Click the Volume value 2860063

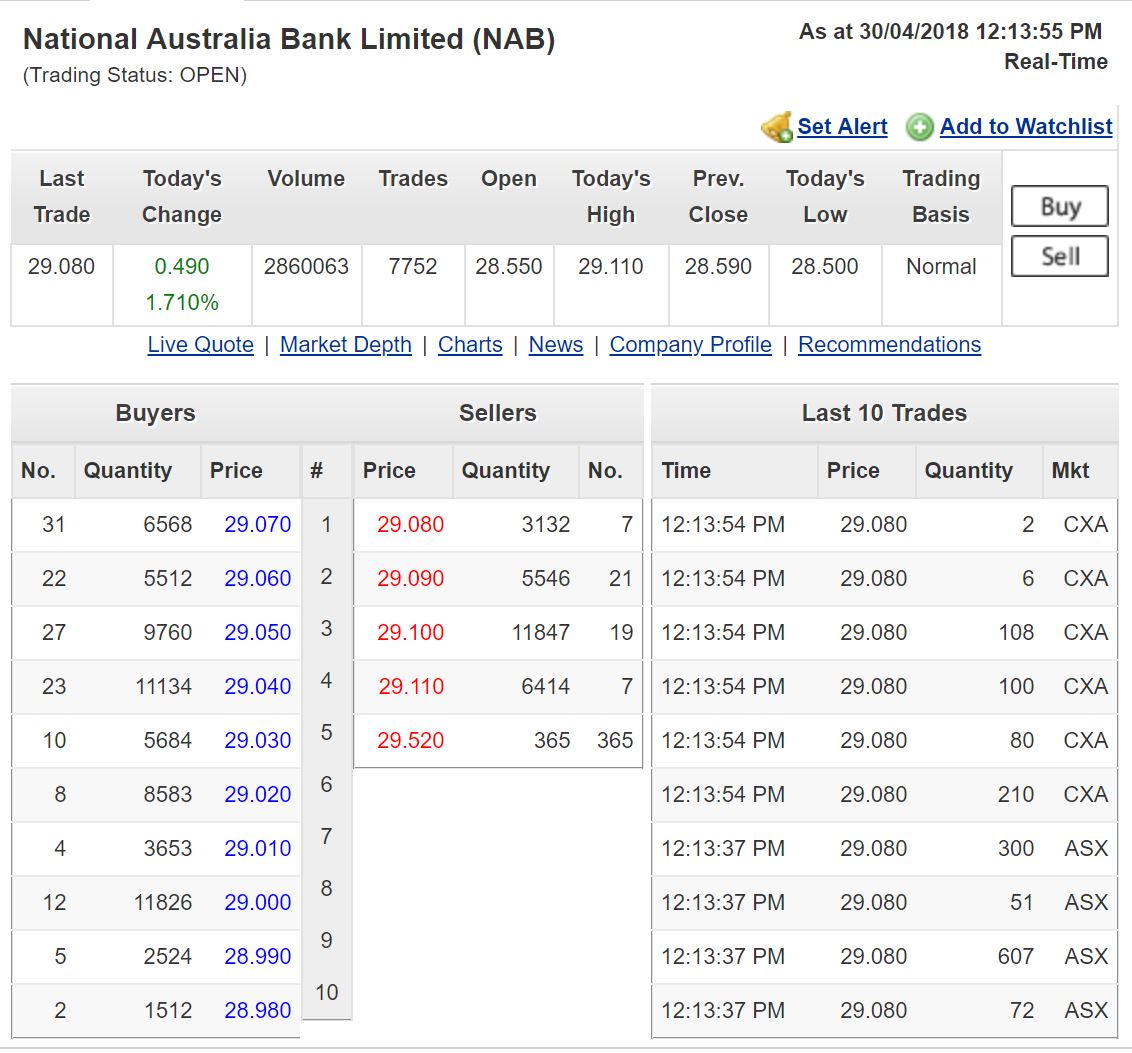coord(306,266)
